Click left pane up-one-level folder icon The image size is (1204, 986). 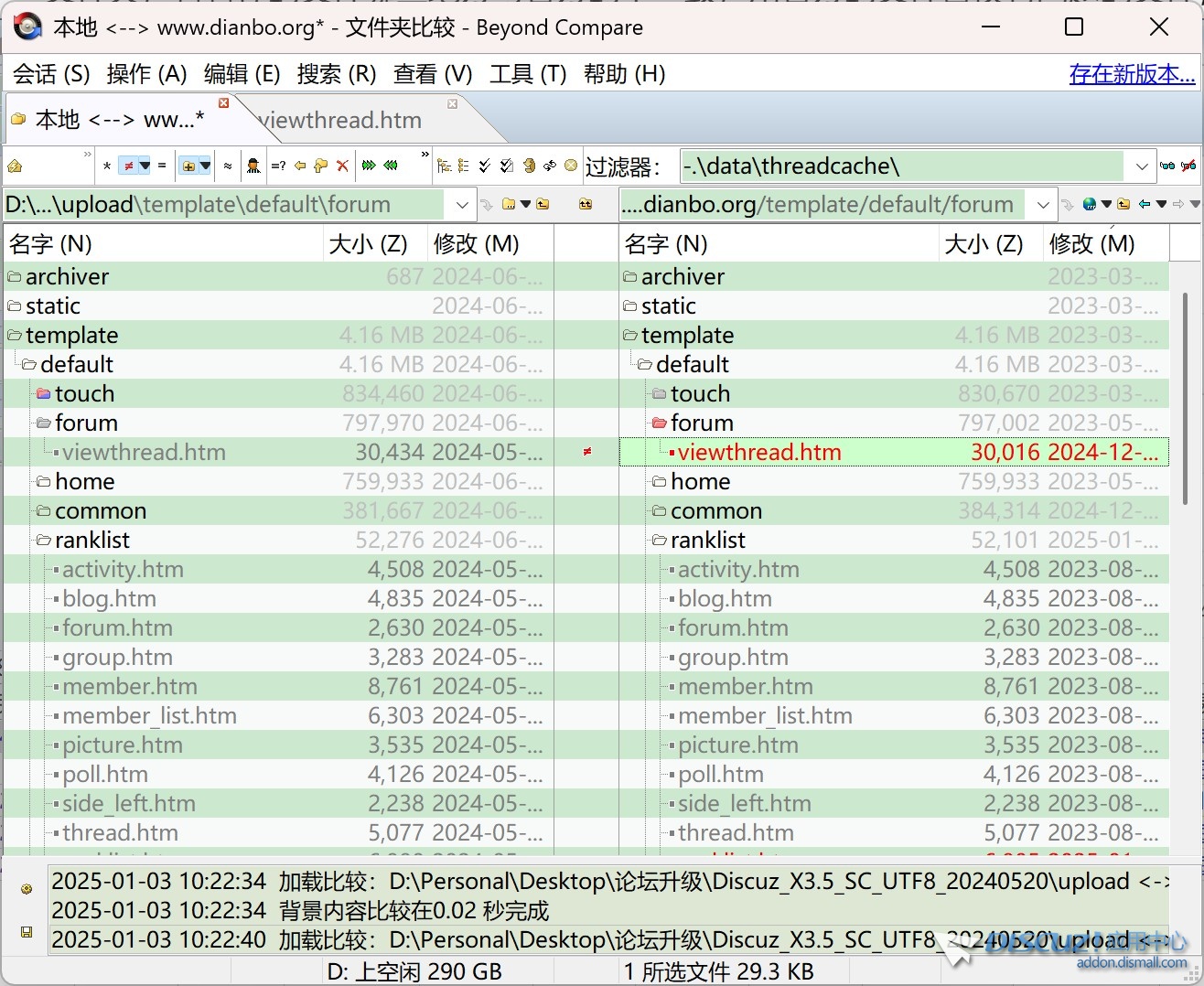point(543,204)
